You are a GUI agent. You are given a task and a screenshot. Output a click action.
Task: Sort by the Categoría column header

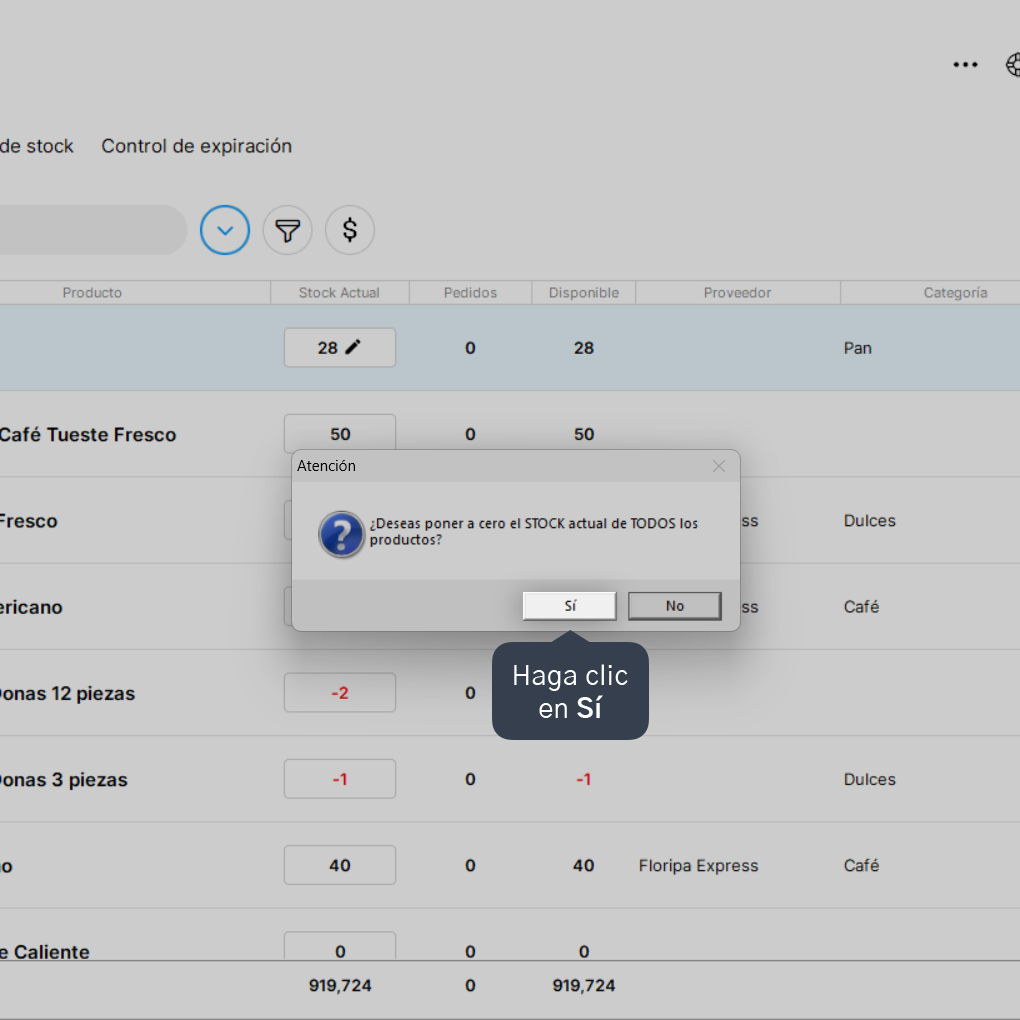click(x=955, y=293)
